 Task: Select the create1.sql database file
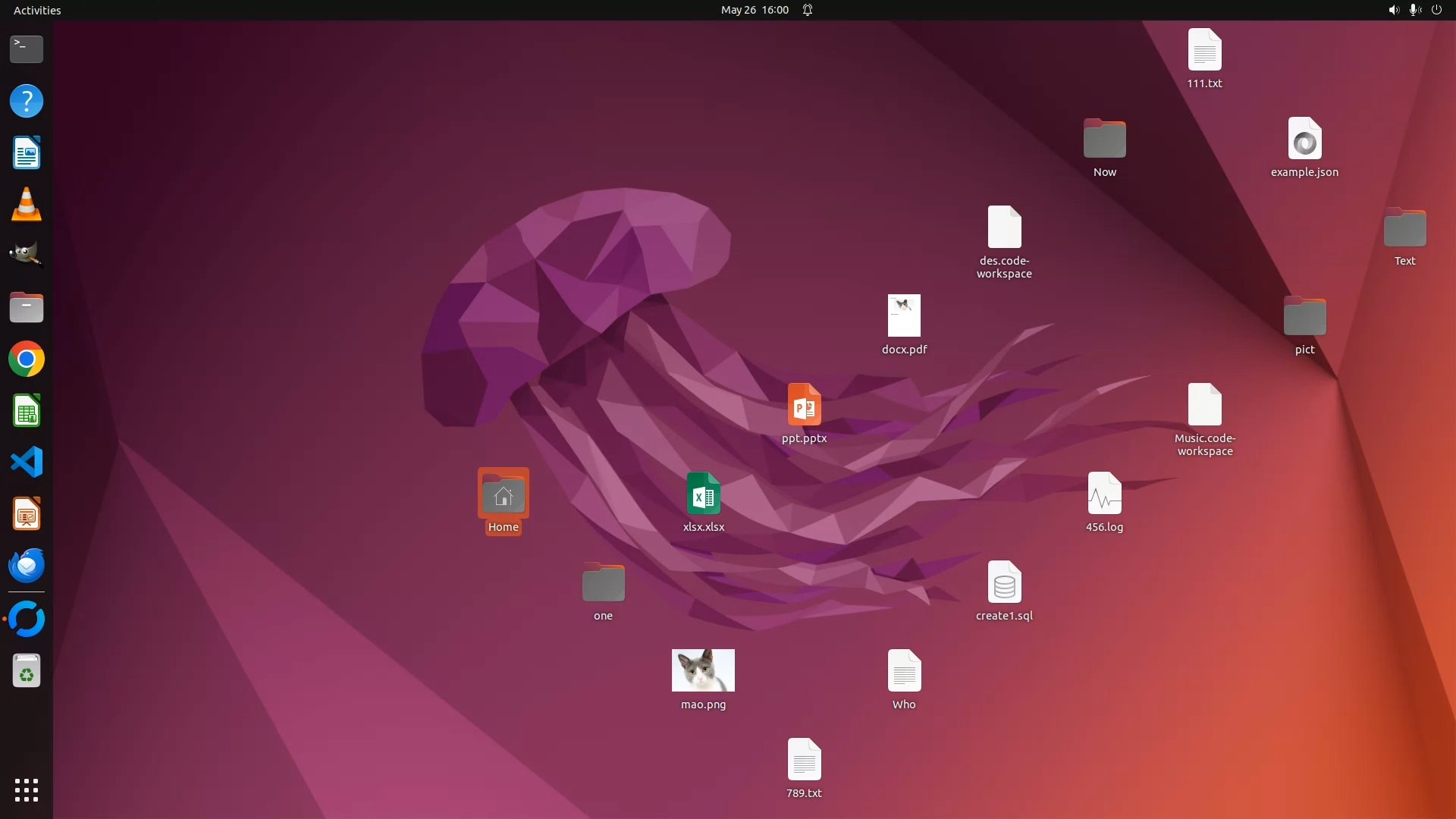pyautogui.click(x=1004, y=582)
